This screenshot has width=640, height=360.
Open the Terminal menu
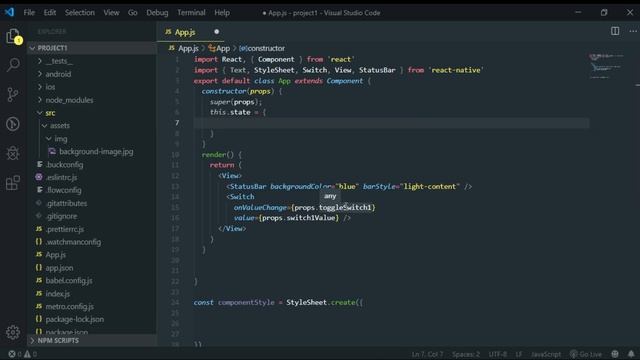point(191,13)
